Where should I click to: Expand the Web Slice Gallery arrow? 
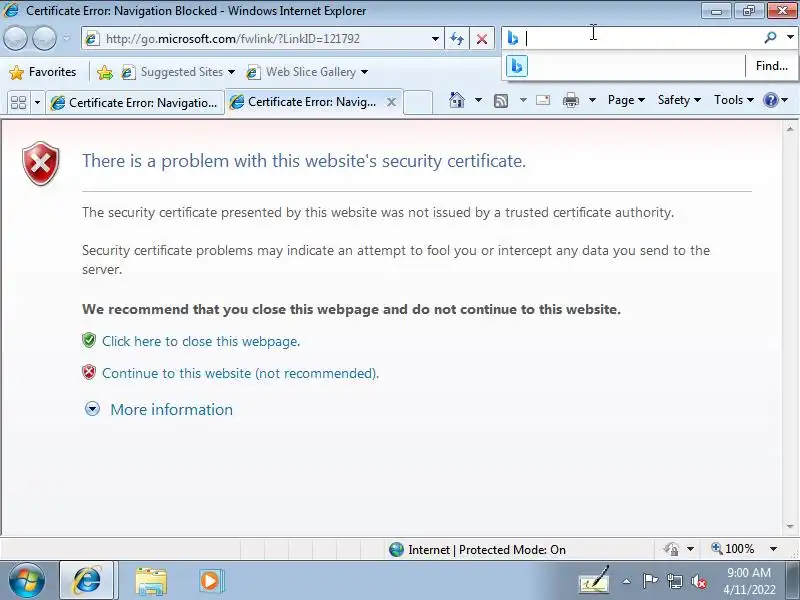pos(364,72)
